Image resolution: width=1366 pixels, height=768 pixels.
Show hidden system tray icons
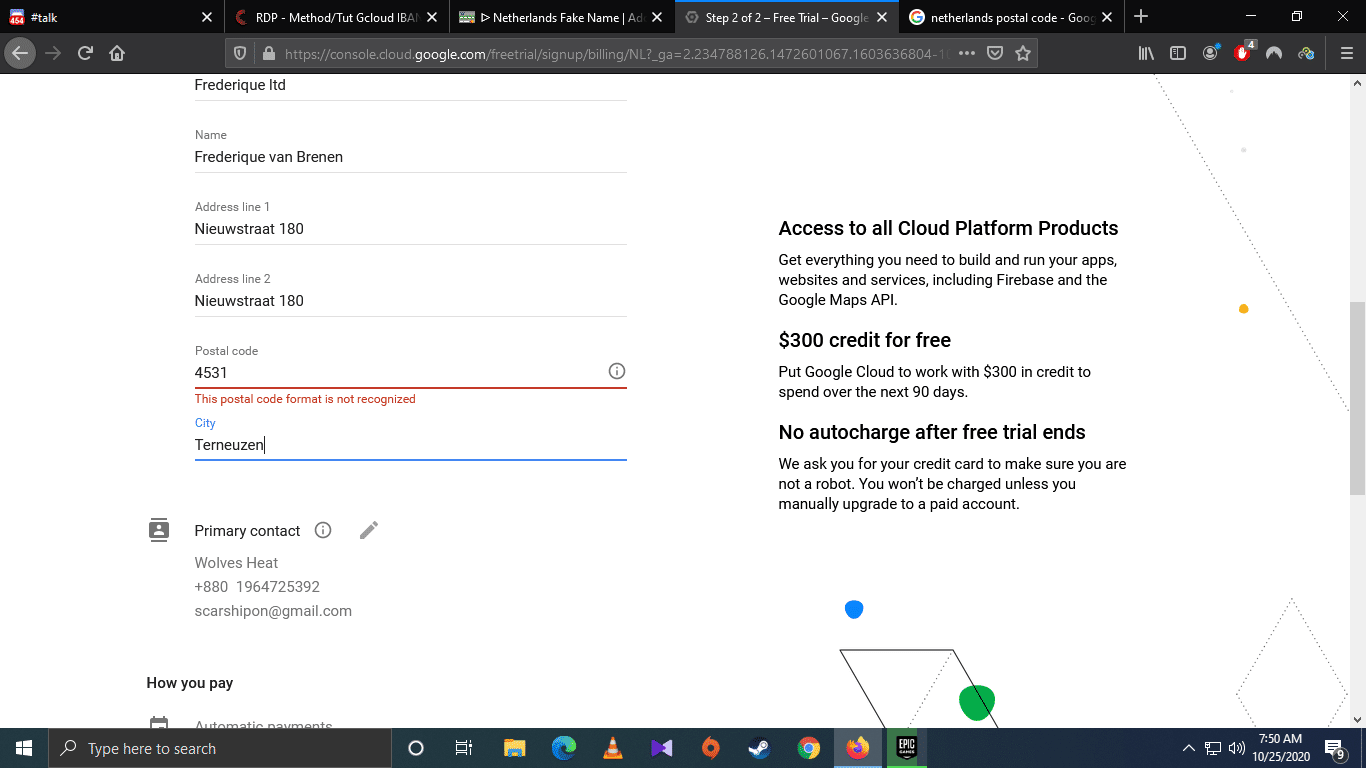click(x=1189, y=748)
